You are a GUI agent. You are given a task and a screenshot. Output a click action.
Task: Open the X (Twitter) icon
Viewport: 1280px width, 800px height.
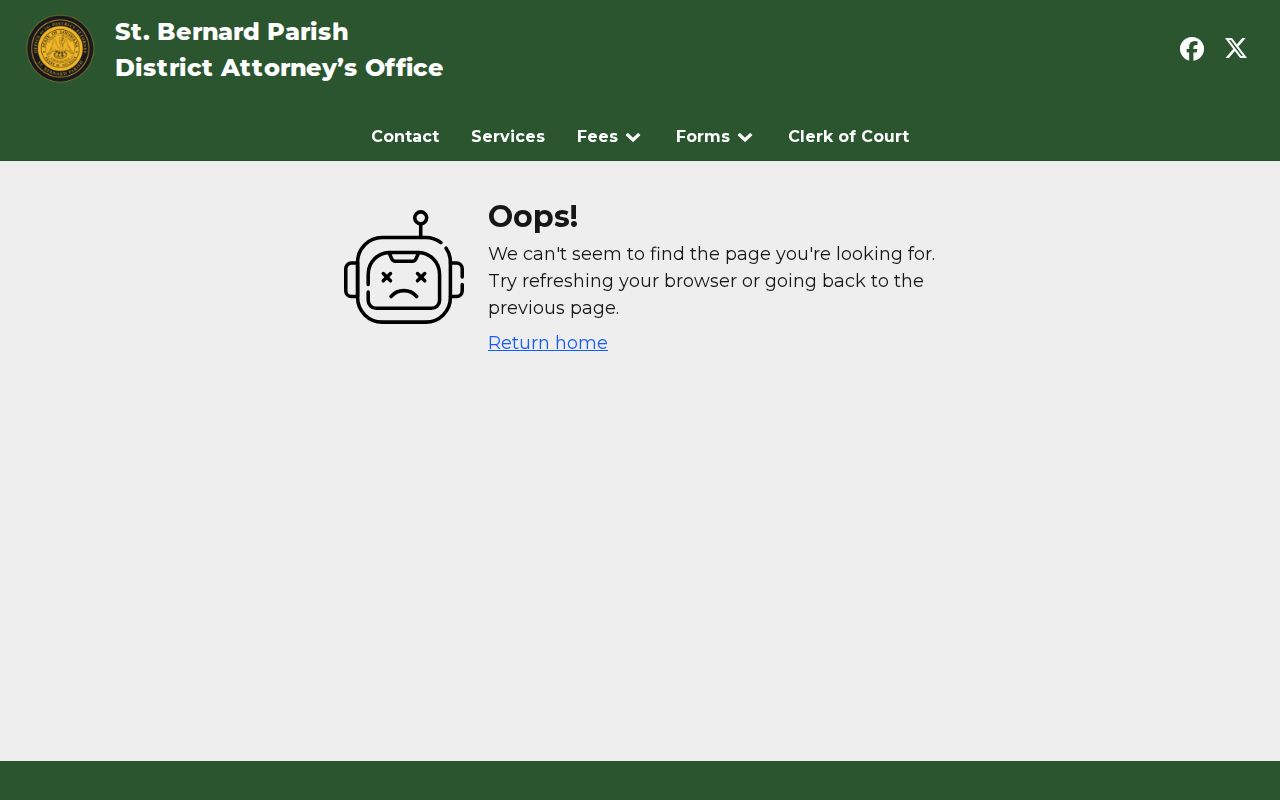(1236, 49)
